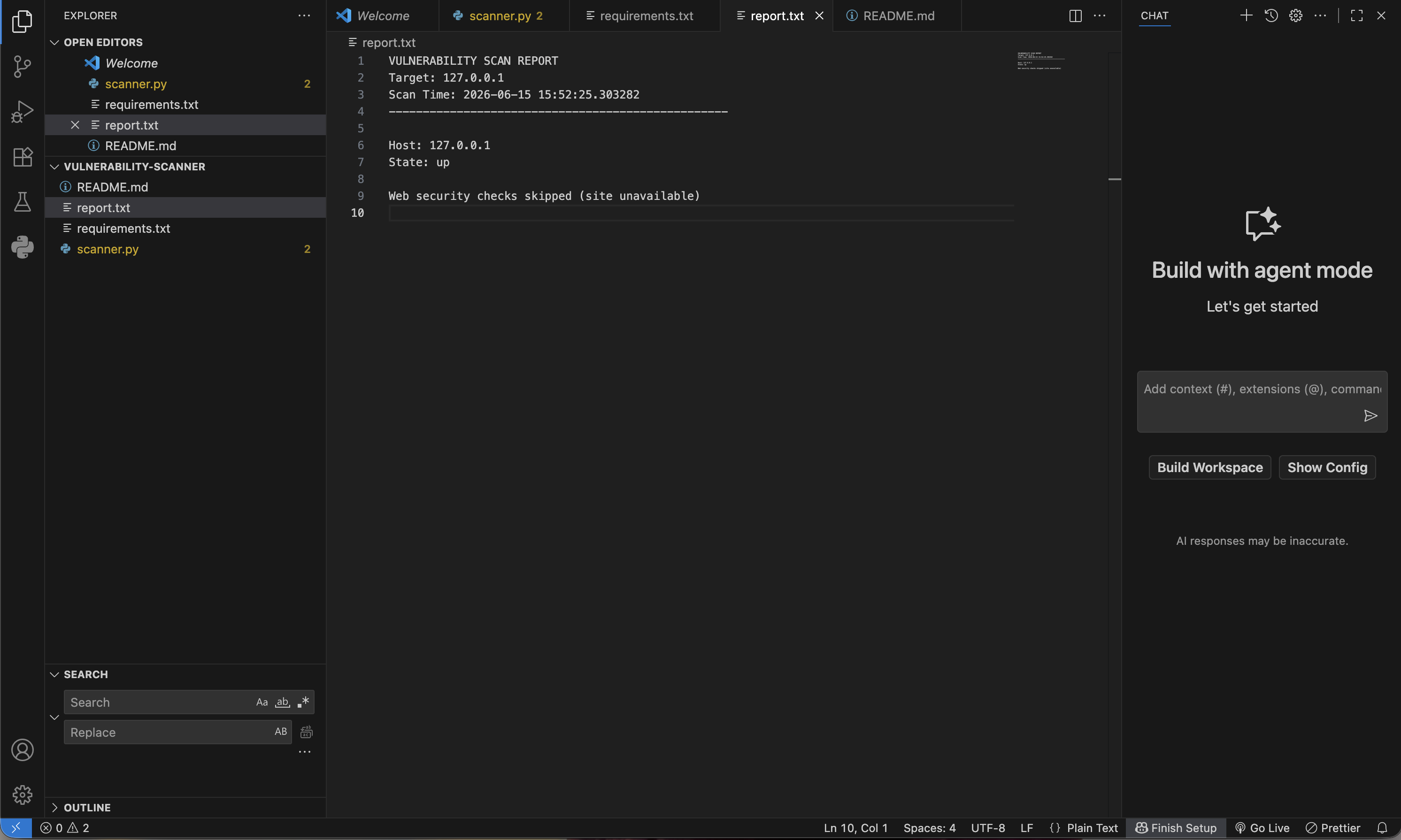Open chat panel more actions ellipsis

(1320, 16)
